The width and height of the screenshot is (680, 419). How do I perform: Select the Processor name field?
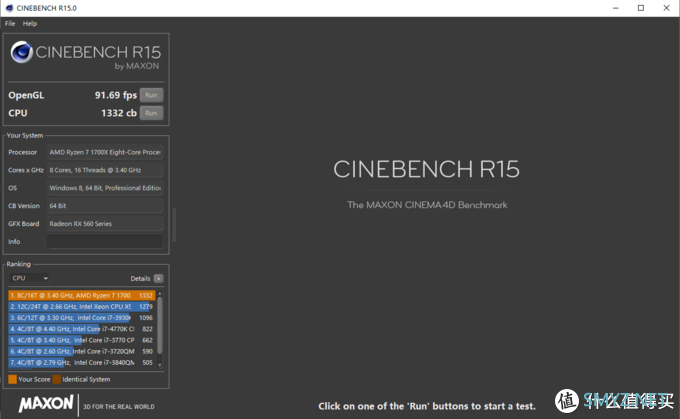pos(105,152)
